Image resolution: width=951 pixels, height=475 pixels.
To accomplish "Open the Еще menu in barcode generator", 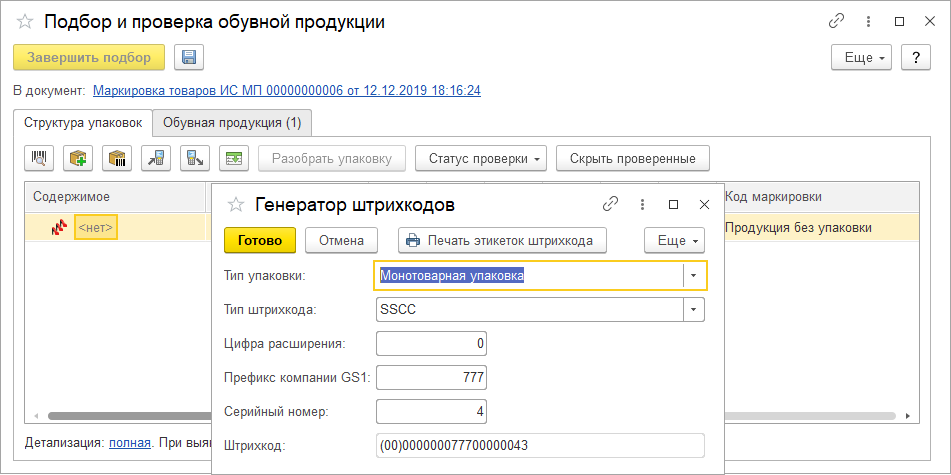I will [677, 240].
